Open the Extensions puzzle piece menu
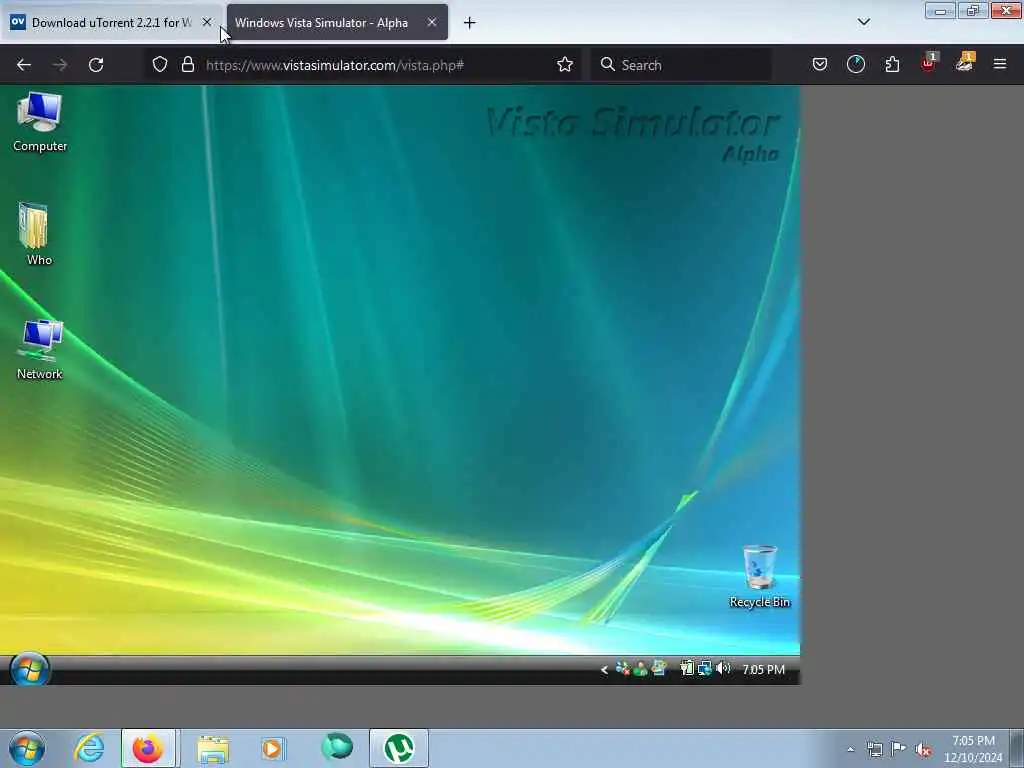1024x768 pixels. point(892,64)
